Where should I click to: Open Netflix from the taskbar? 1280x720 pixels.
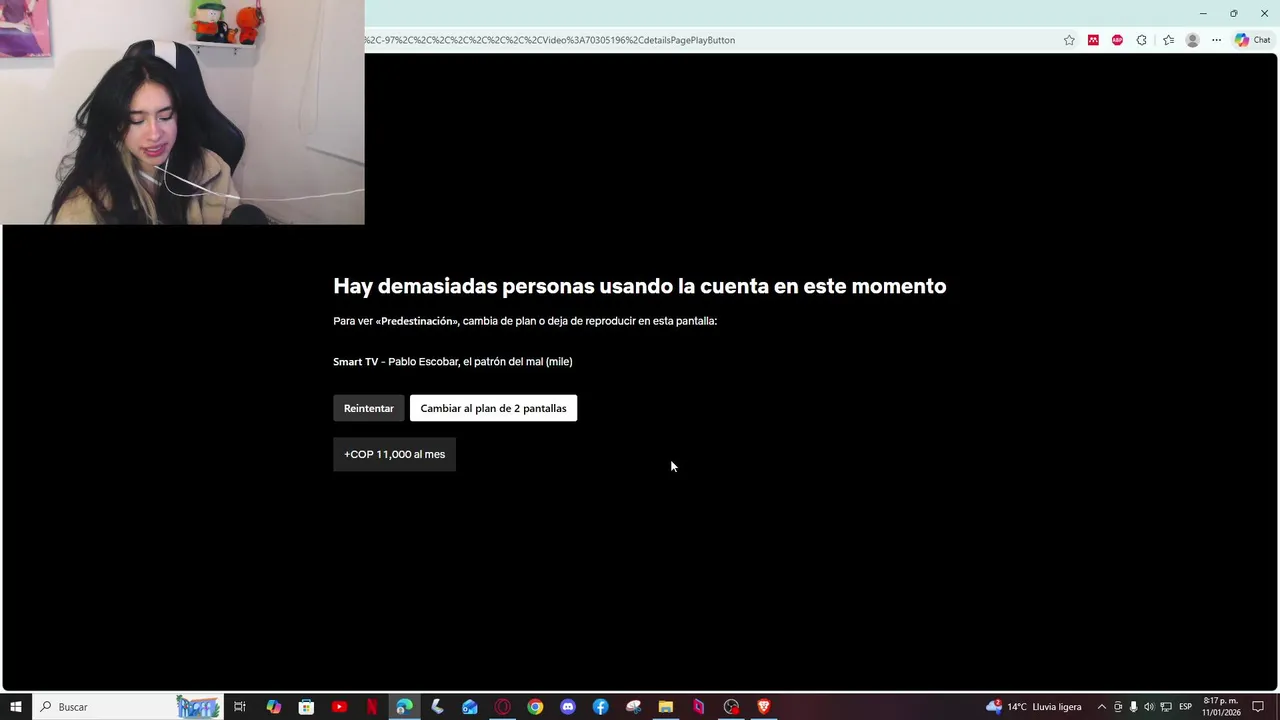tap(372, 707)
